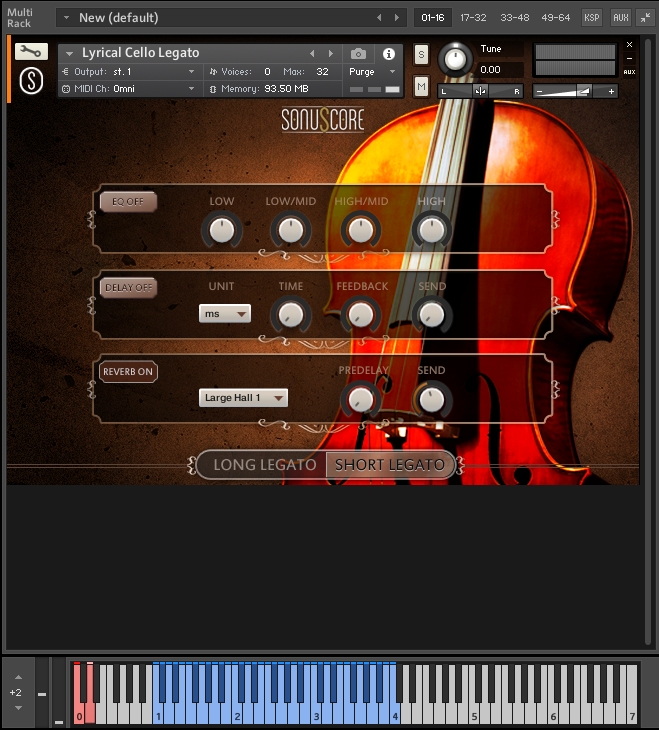Click the reverb SEND knob
The image size is (659, 730).
tap(432, 399)
